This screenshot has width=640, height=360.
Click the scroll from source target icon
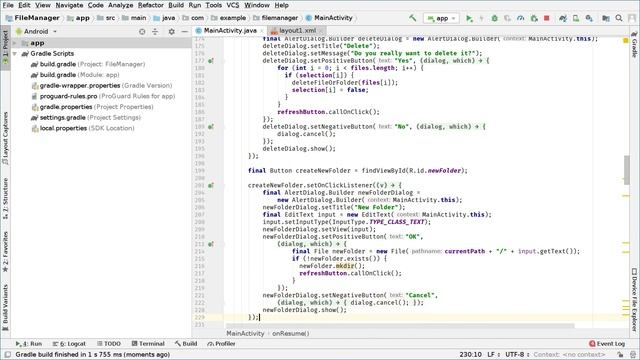coord(142,31)
